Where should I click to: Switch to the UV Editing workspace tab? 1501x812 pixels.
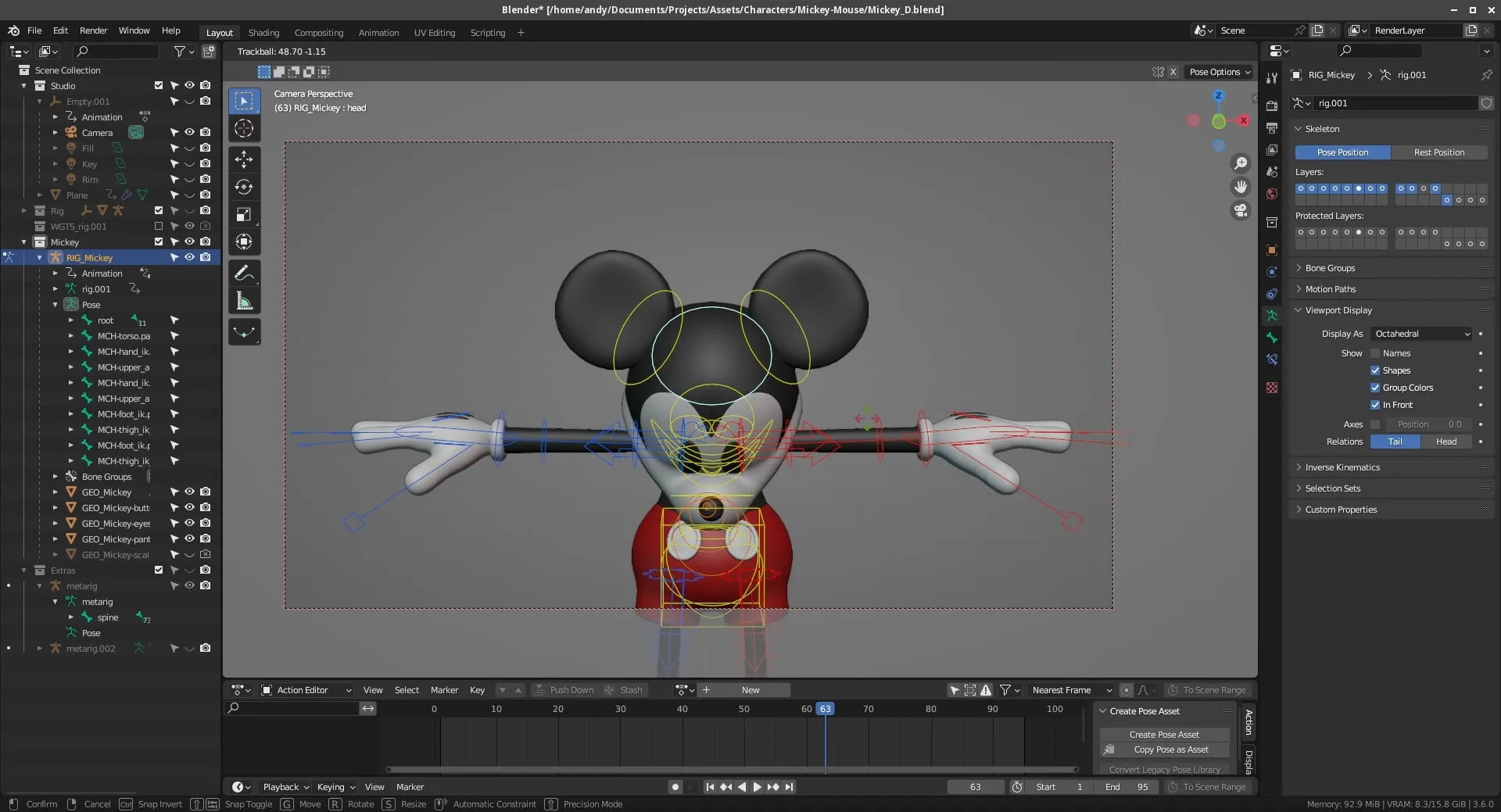coord(434,33)
